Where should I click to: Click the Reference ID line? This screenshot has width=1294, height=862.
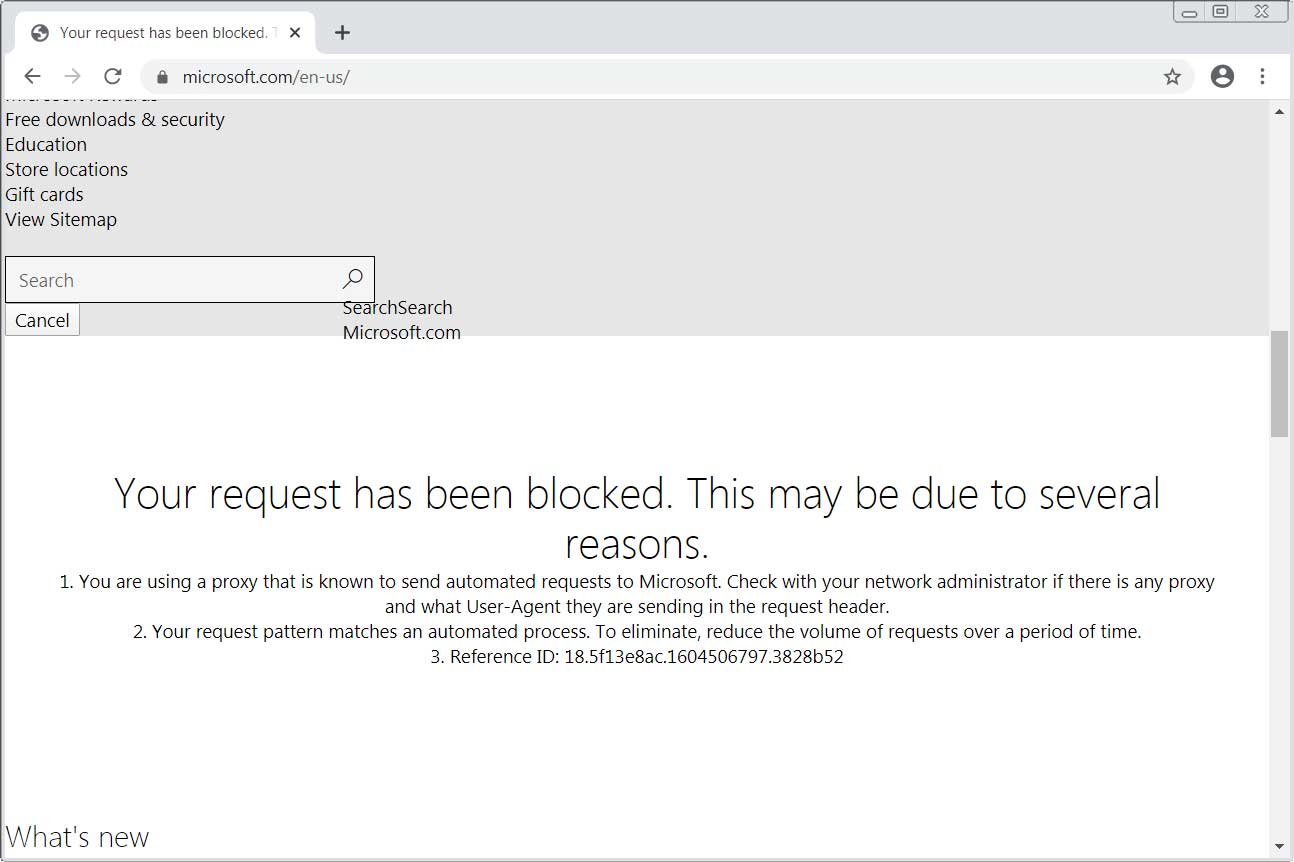tap(637, 657)
